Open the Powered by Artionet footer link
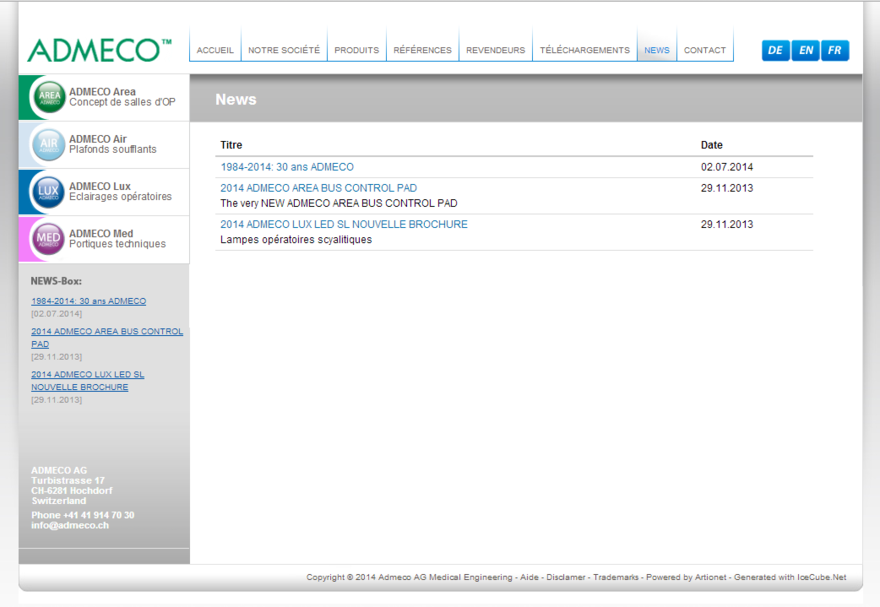The width and height of the screenshot is (880, 607). coord(686,577)
